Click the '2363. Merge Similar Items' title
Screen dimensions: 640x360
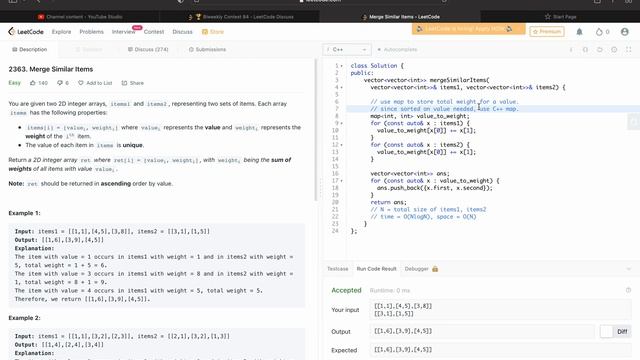coord(51,69)
